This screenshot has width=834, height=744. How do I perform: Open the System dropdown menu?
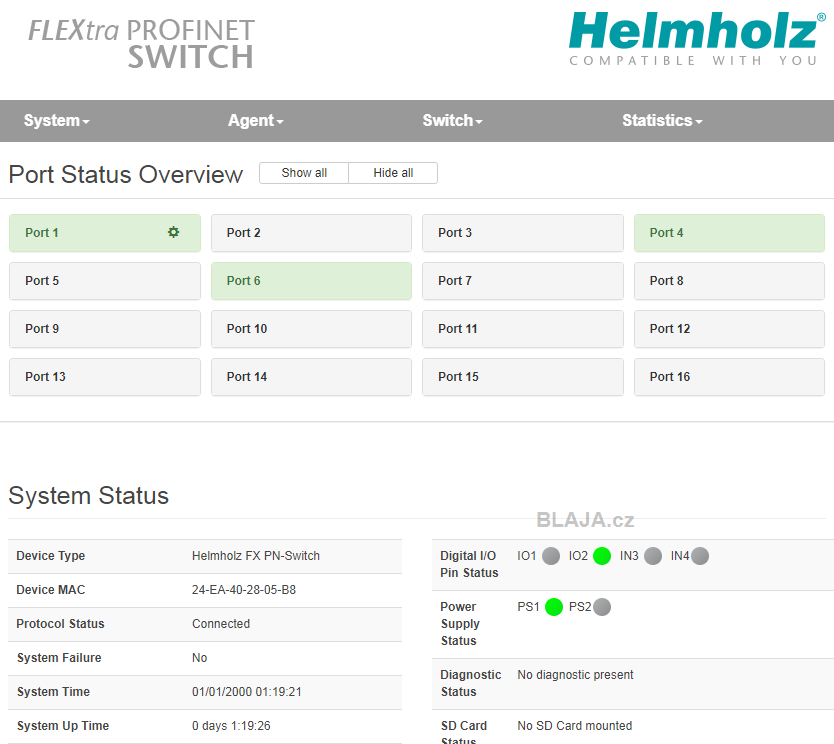(56, 121)
